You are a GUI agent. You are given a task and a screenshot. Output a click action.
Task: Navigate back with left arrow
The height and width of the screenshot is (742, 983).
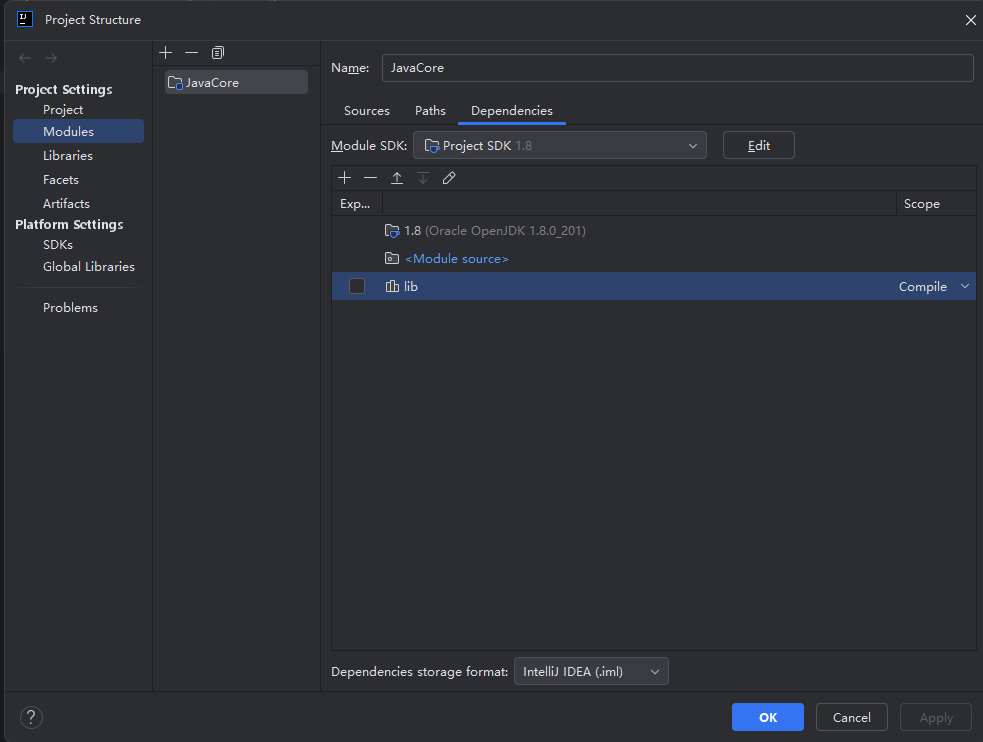click(25, 58)
